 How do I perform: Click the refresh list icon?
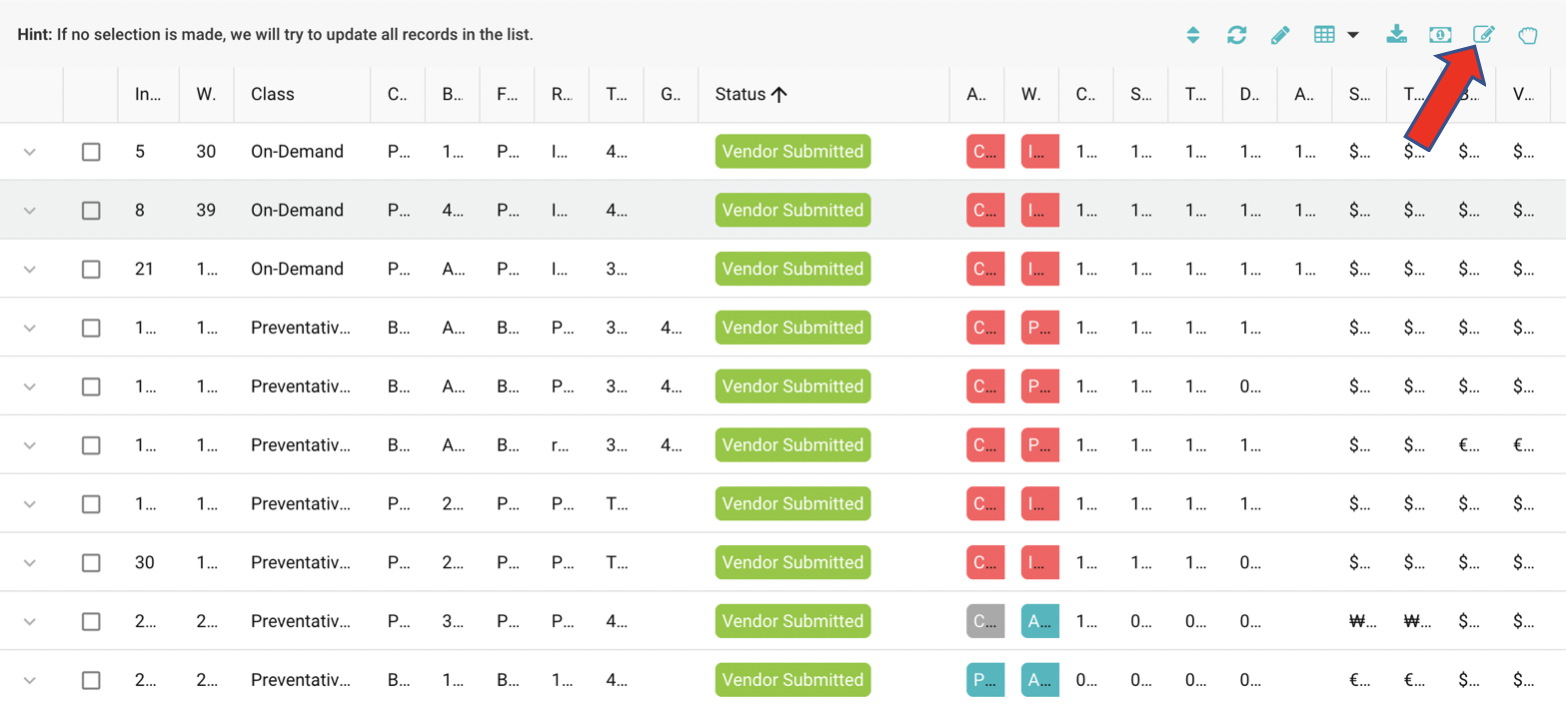pyautogui.click(x=1237, y=35)
